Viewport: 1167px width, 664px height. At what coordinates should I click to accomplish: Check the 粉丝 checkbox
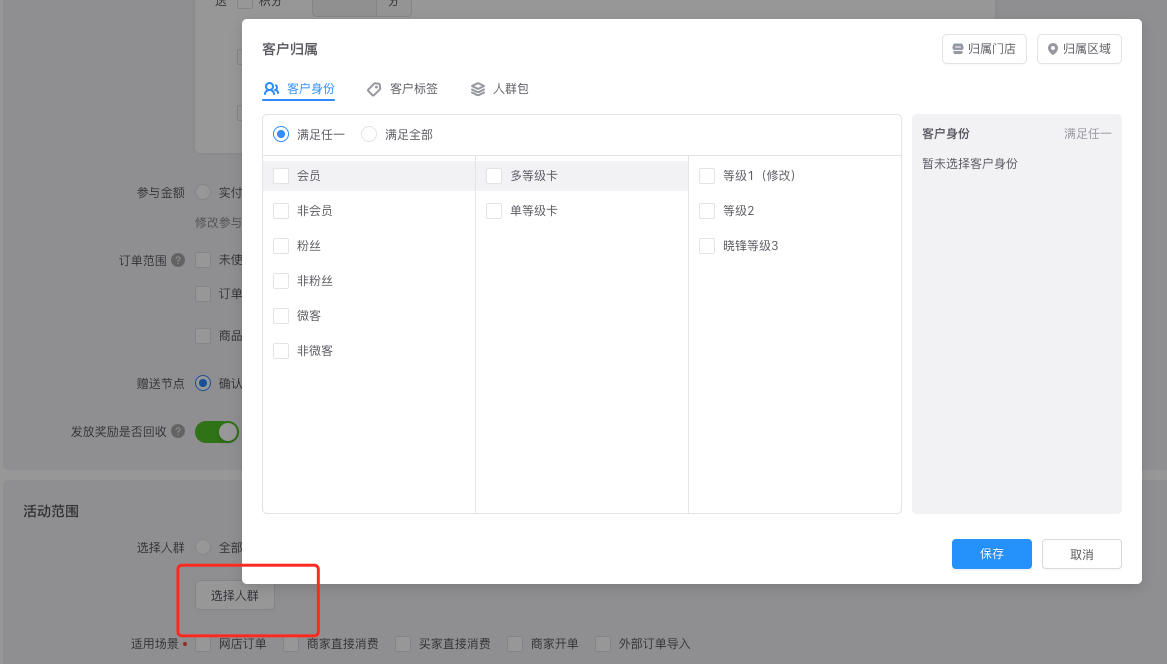coord(281,246)
